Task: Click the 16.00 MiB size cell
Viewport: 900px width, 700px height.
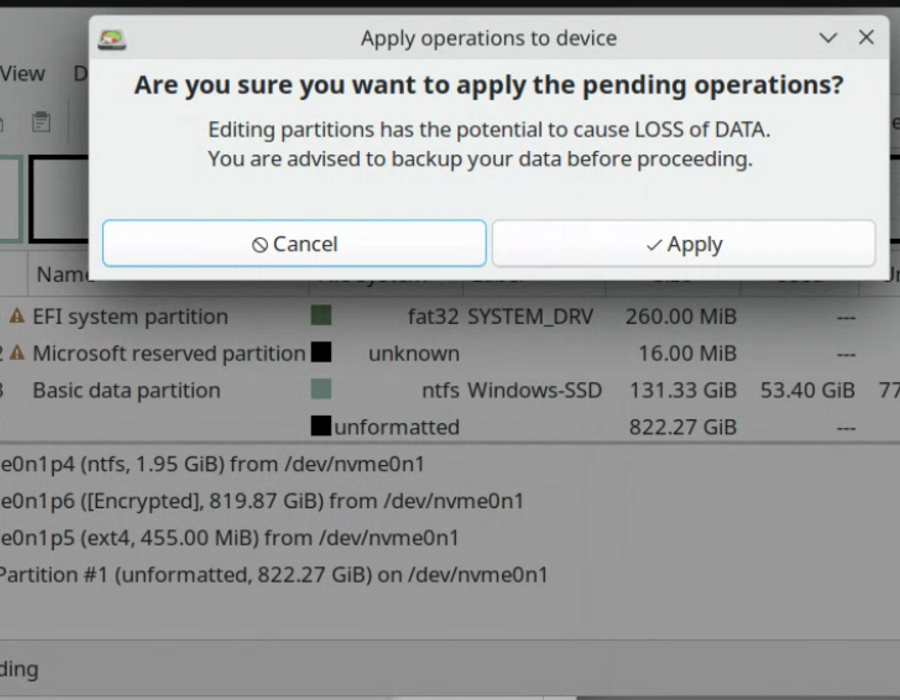Action: (x=688, y=353)
